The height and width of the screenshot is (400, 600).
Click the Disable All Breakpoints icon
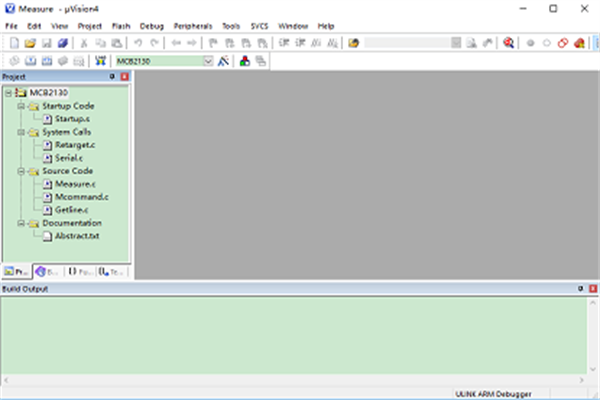tap(562, 43)
